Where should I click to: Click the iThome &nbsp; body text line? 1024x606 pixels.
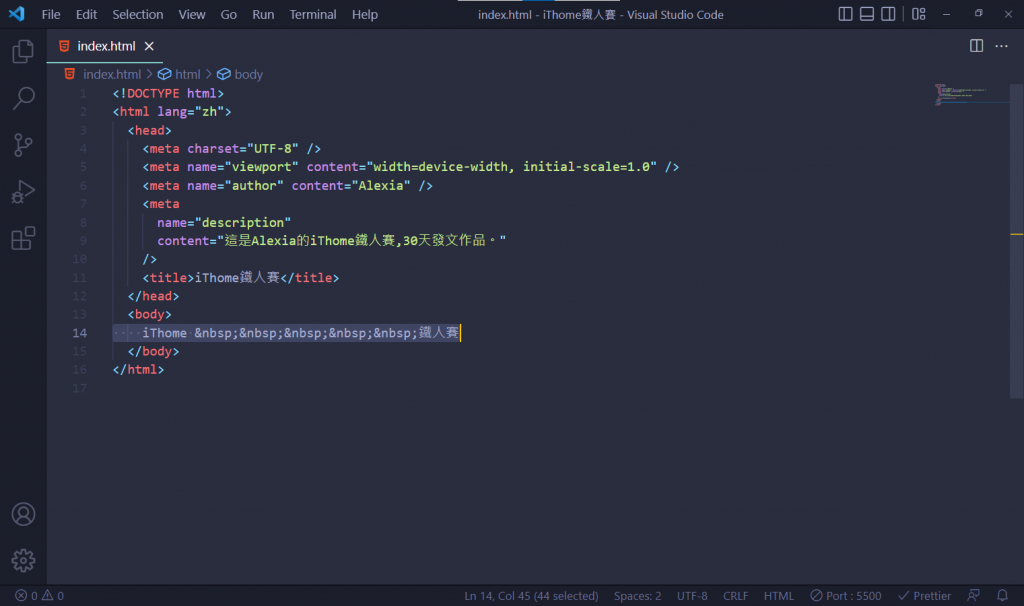tap(300, 333)
